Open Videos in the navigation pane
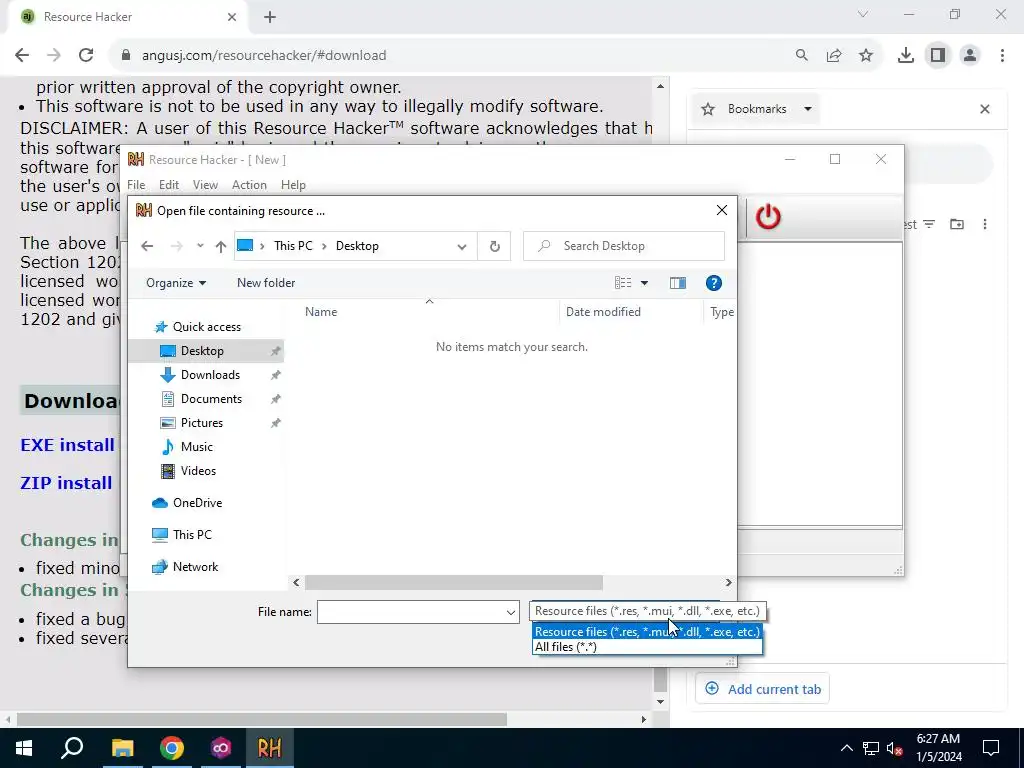This screenshot has height=768, width=1024. (198, 471)
